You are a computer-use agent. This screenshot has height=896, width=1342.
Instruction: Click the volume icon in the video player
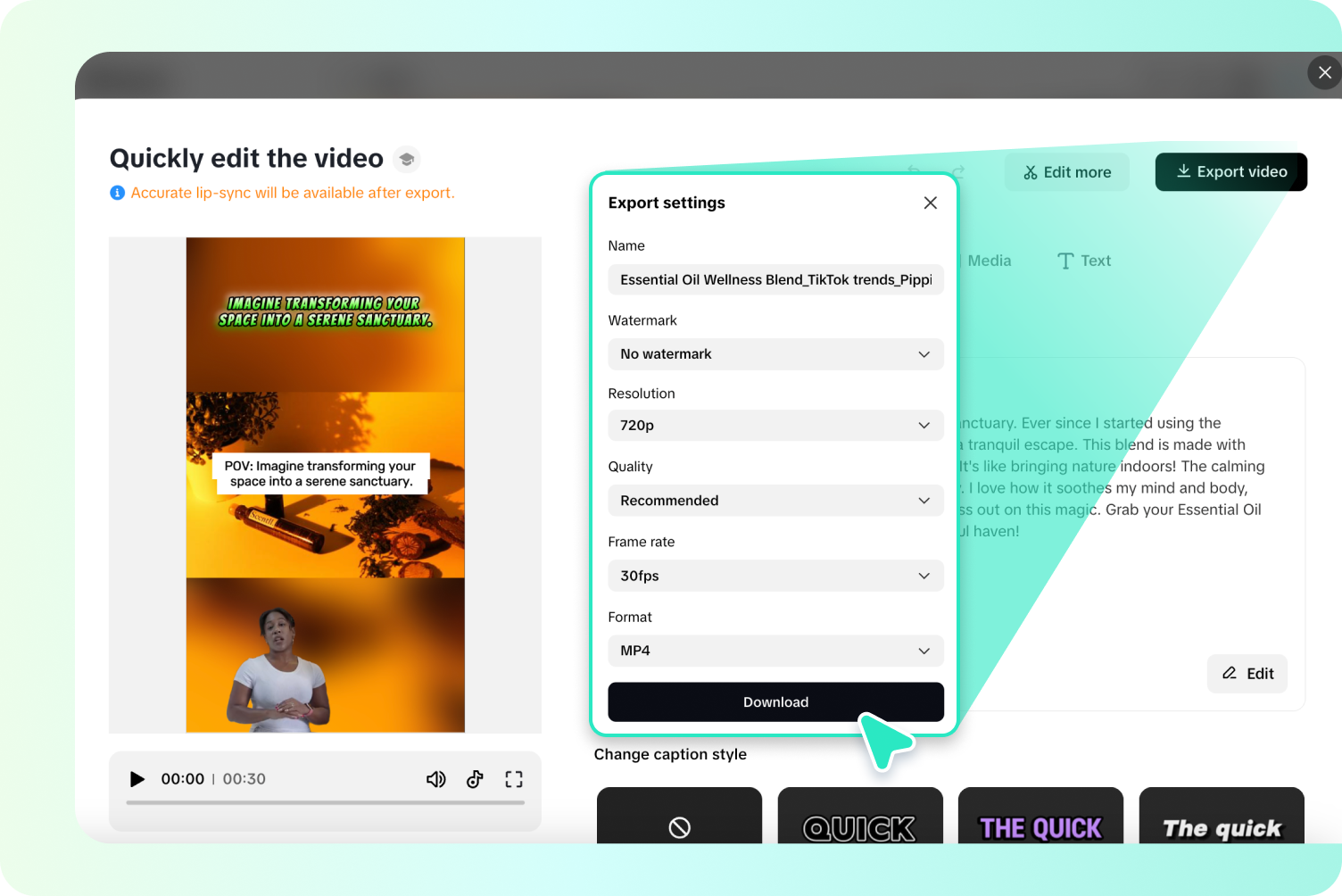tap(436, 778)
